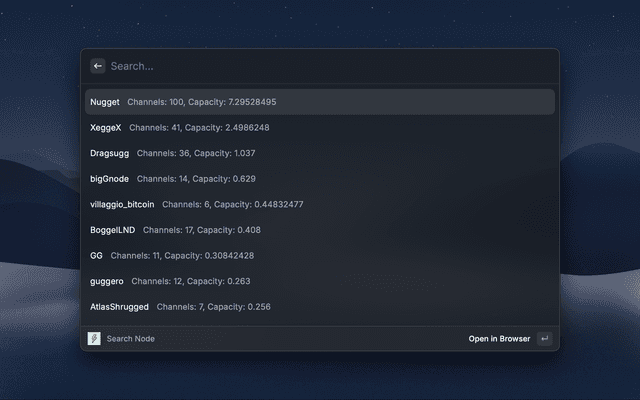640x400 pixels.
Task: Click the back arrow icon
Action: [x=98, y=66]
